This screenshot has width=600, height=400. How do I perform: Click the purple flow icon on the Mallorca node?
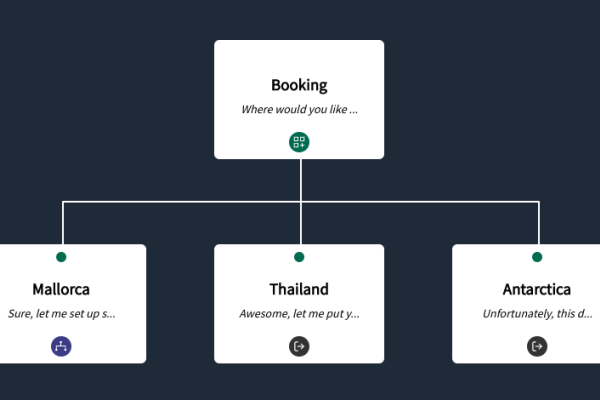point(61,346)
